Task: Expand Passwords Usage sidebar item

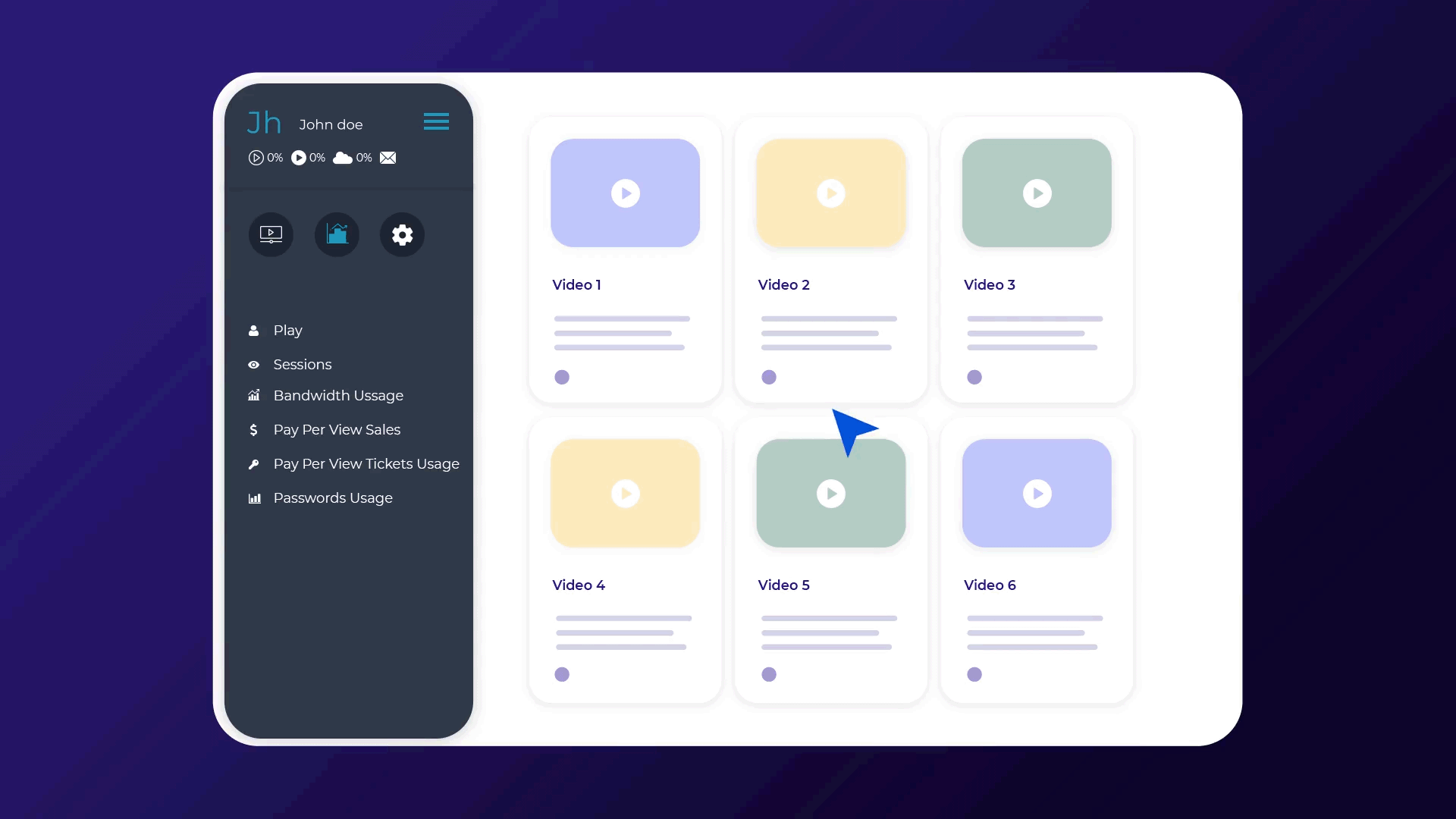Action: point(333,498)
